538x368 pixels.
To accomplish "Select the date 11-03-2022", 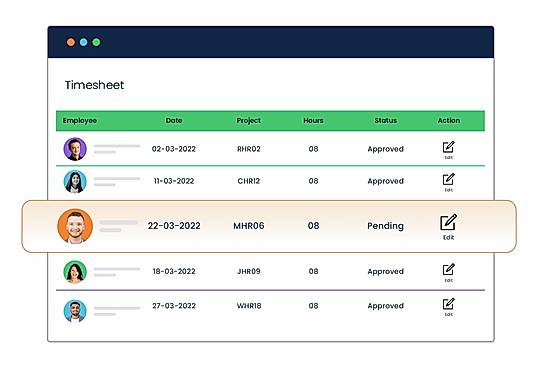I will (174, 181).
